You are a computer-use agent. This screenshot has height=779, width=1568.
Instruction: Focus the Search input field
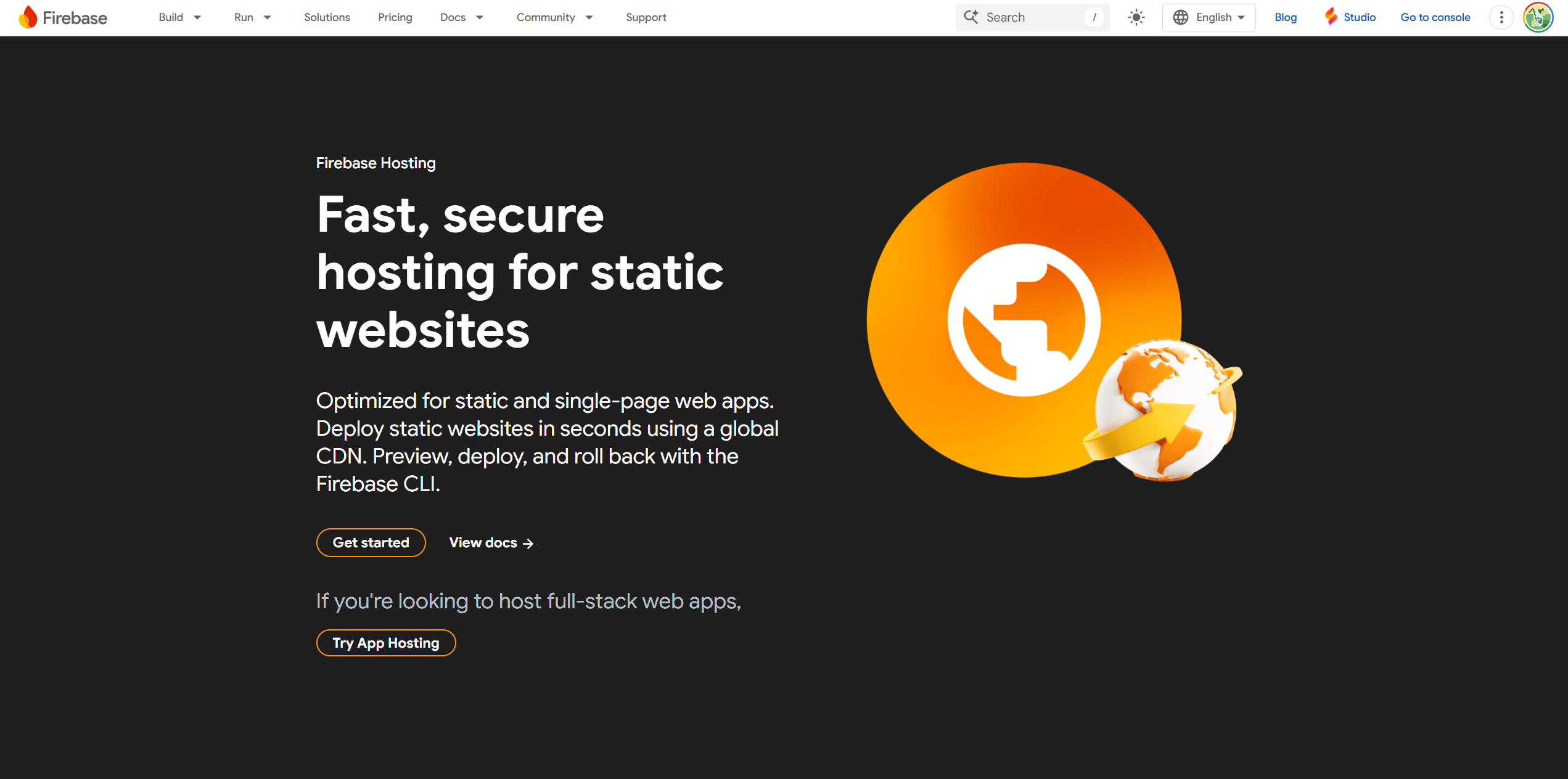coord(1033,17)
